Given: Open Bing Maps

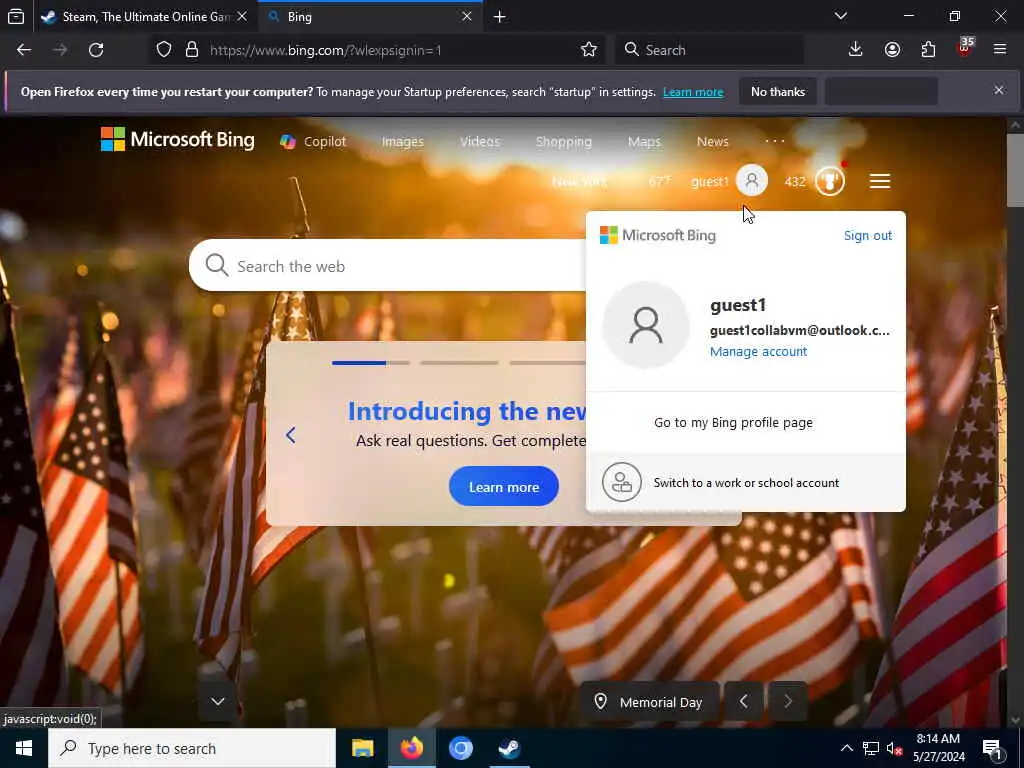Looking at the screenshot, I should pos(644,141).
